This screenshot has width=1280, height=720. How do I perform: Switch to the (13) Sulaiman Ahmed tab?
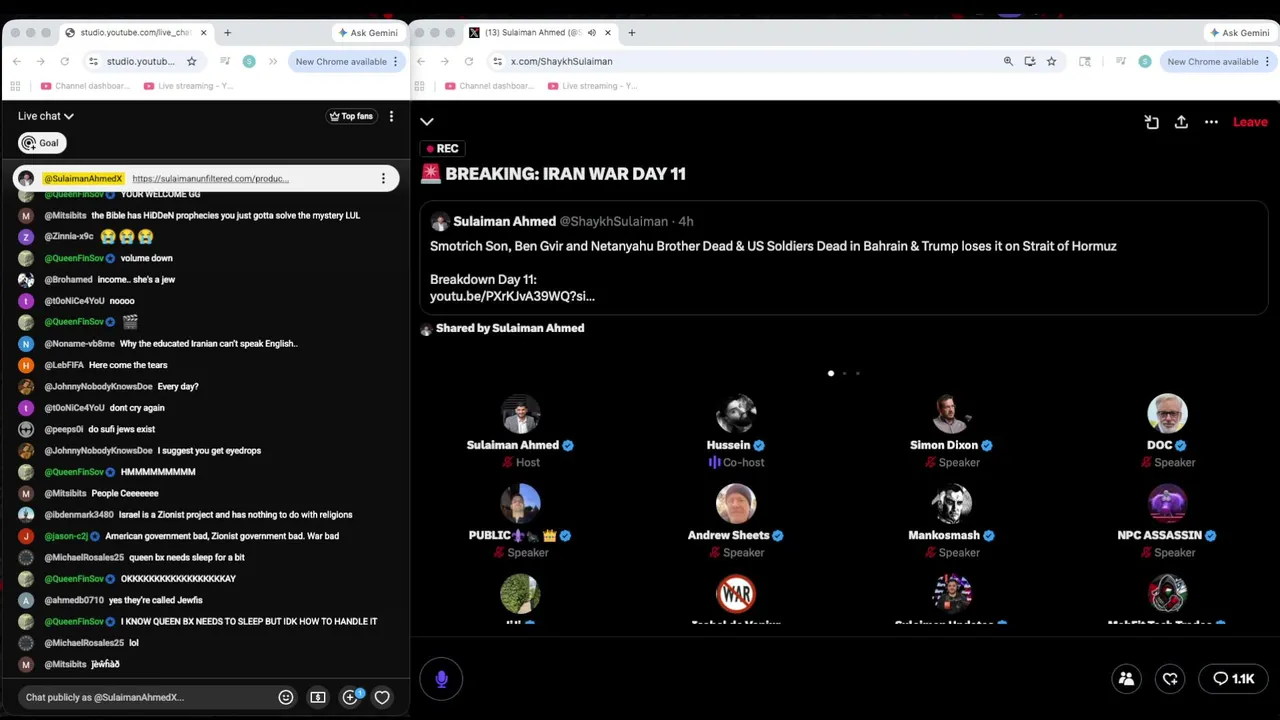pos(540,32)
